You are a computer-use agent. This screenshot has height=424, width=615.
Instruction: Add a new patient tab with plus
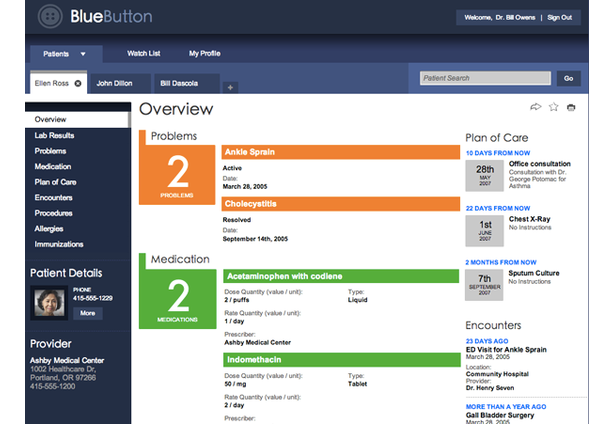point(230,87)
